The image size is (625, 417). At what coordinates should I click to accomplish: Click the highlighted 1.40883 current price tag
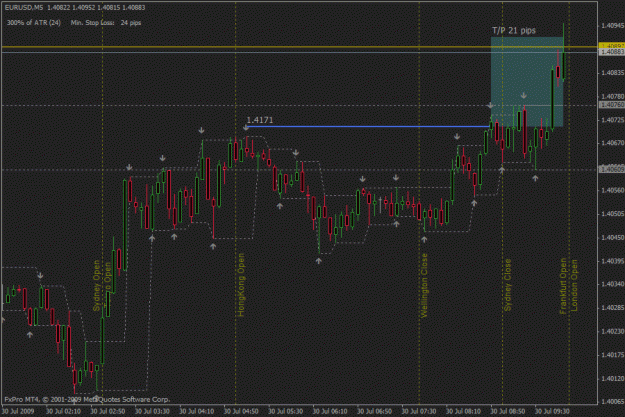(x=612, y=52)
